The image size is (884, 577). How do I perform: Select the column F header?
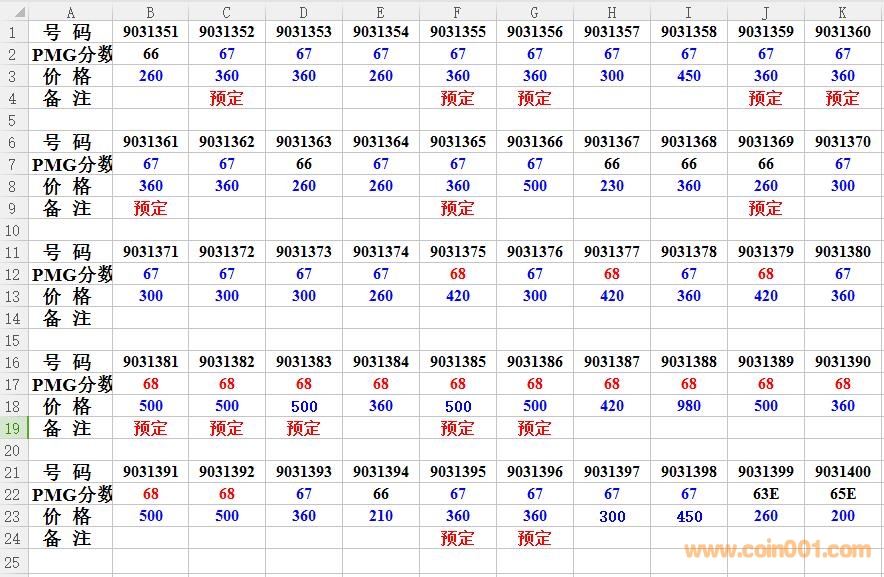pos(457,12)
